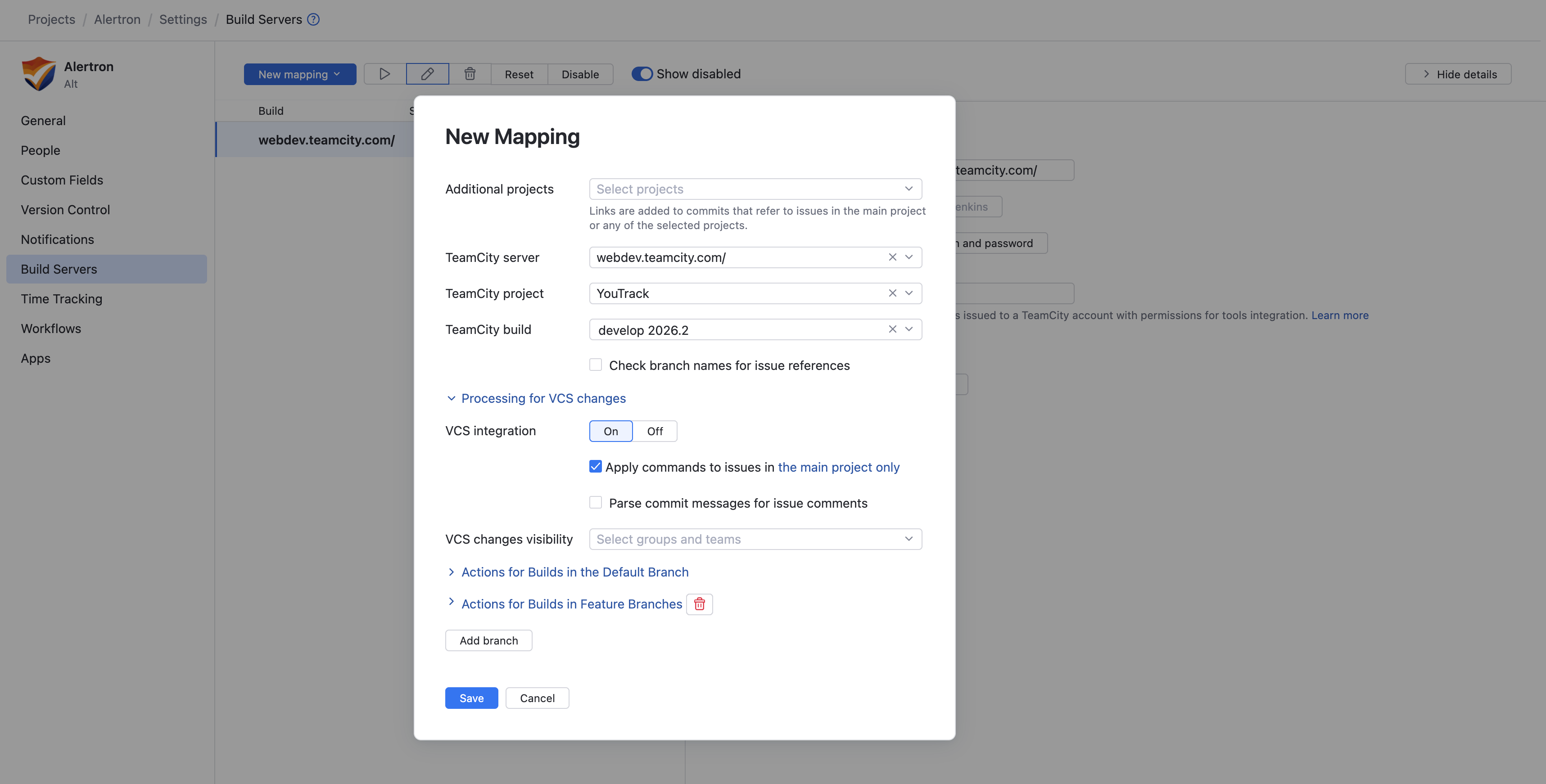Set VCS integration to On
1546x784 pixels.
611,431
